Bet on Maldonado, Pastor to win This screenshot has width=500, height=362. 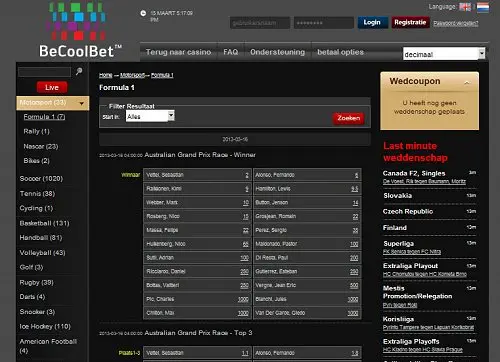307,244
